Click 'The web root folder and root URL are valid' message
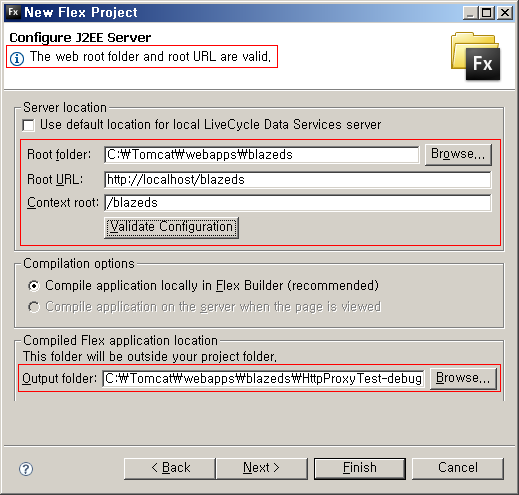Image resolution: width=519 pixels, height=495 pixels. click(x=150, y=57)
